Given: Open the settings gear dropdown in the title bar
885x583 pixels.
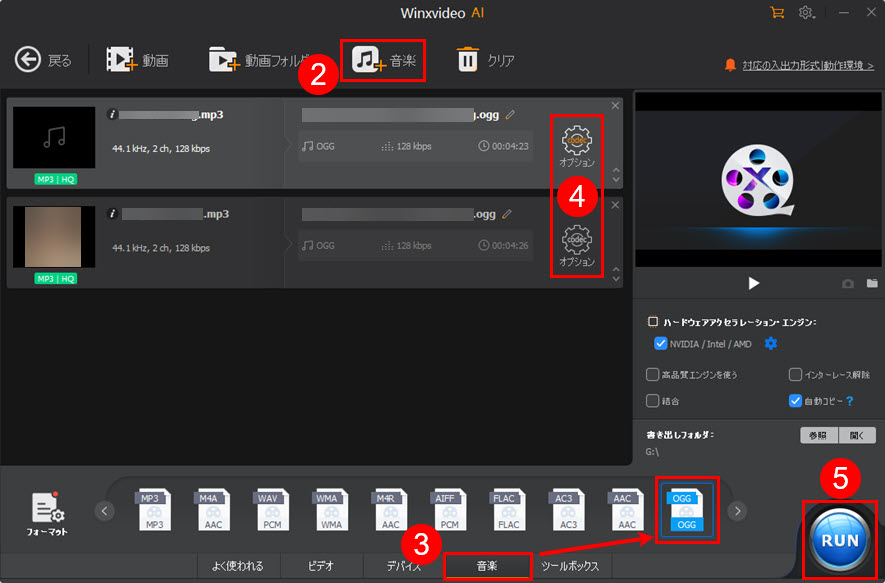Looking at the screenshot, I should [x=806, y=13].
